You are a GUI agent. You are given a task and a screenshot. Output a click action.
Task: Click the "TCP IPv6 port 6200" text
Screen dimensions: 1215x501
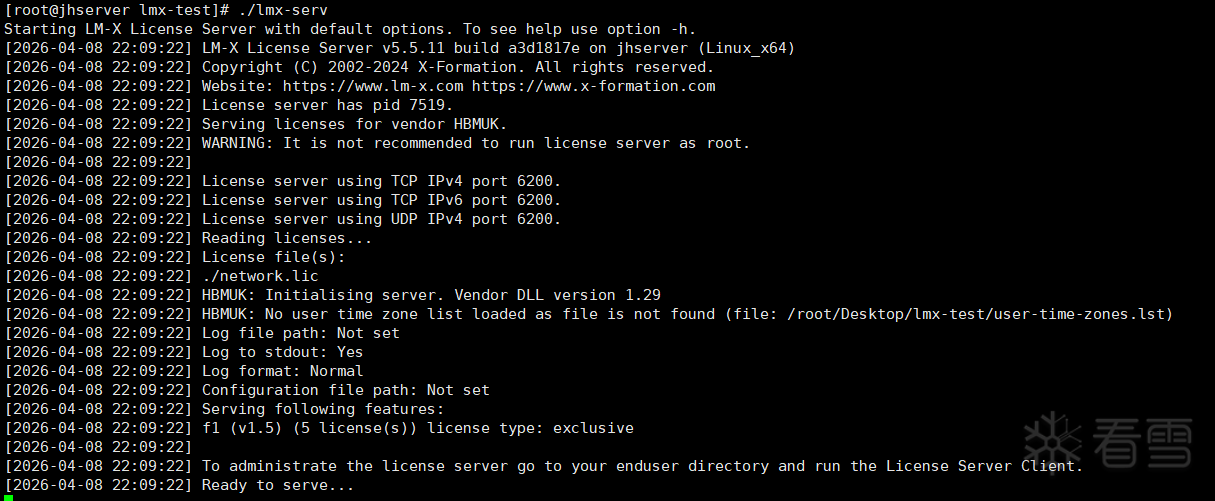472,200
